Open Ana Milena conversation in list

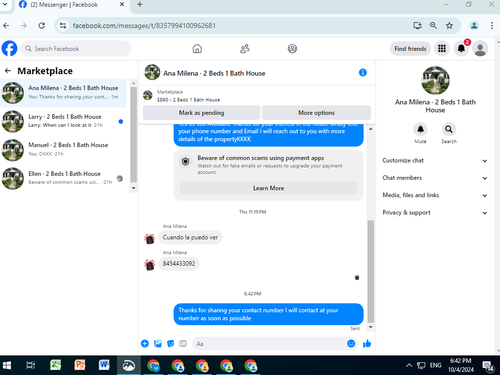click(63, 93)
